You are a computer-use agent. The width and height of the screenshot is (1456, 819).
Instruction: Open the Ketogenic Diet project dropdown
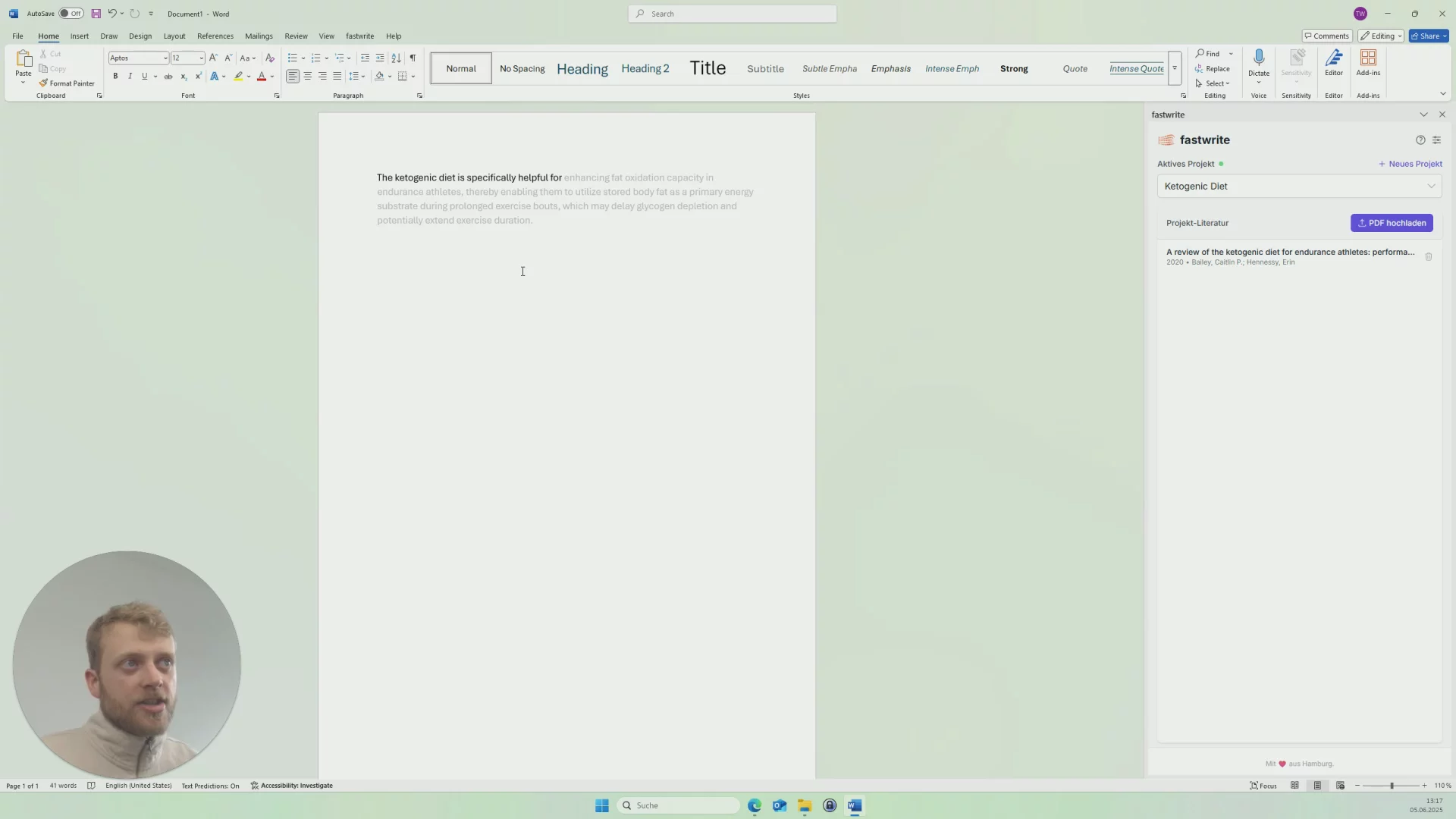click(1432, 186)
